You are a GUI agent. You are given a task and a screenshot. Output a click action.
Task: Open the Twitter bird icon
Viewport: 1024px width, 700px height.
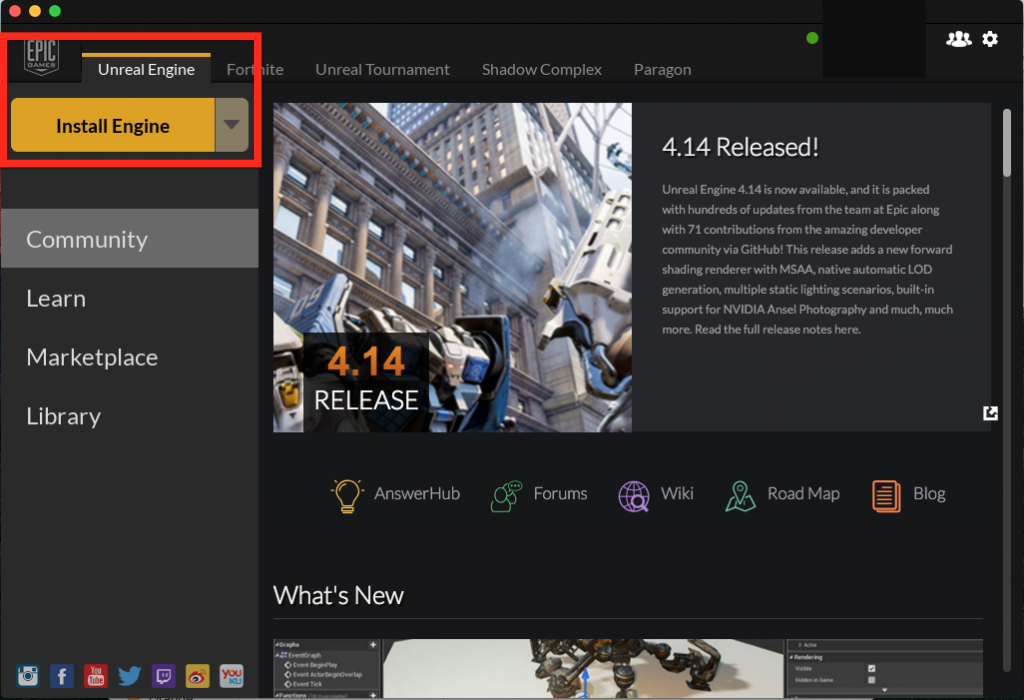[130, 675]
